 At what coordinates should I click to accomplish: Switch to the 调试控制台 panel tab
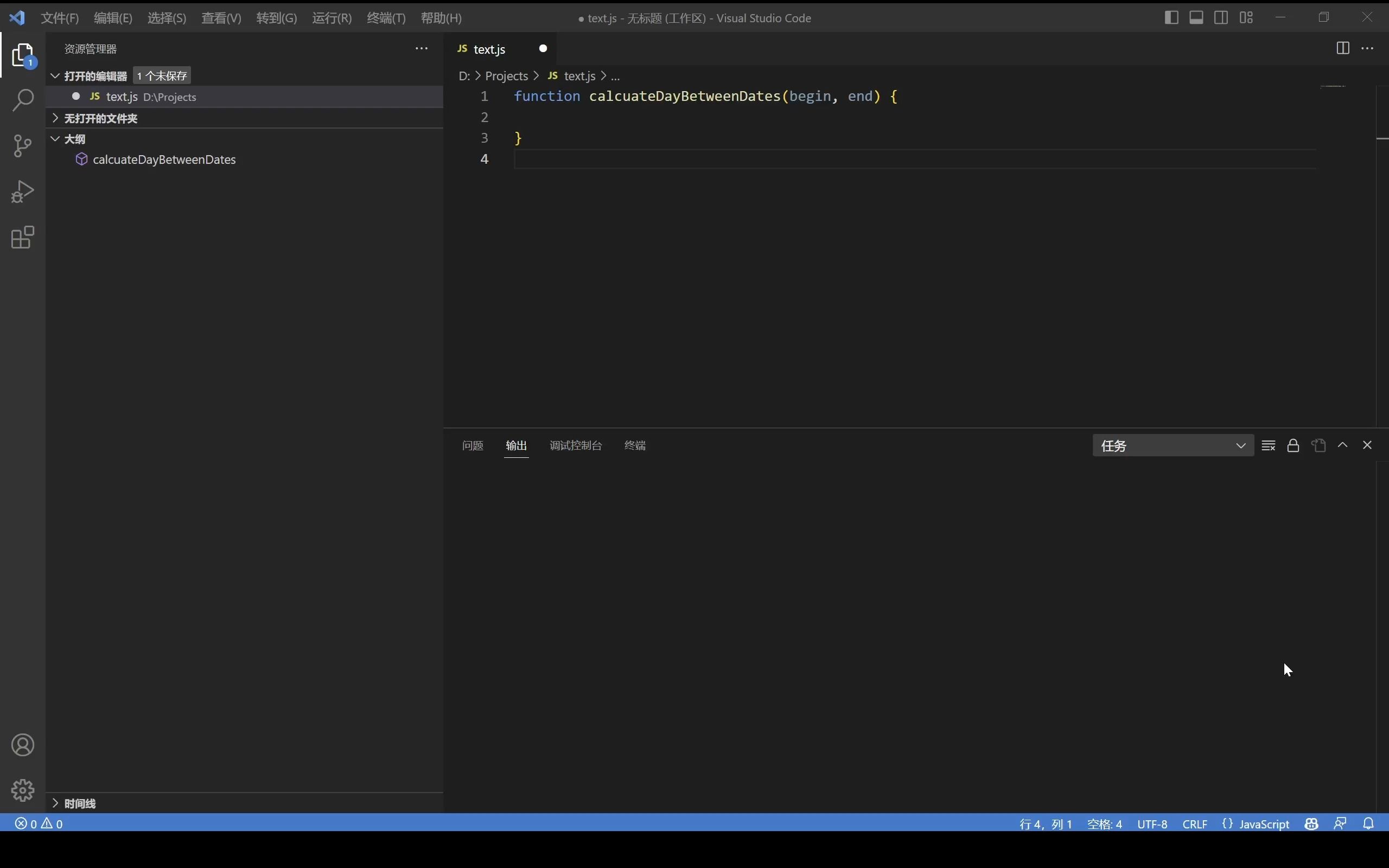click(x=575, y=445)
